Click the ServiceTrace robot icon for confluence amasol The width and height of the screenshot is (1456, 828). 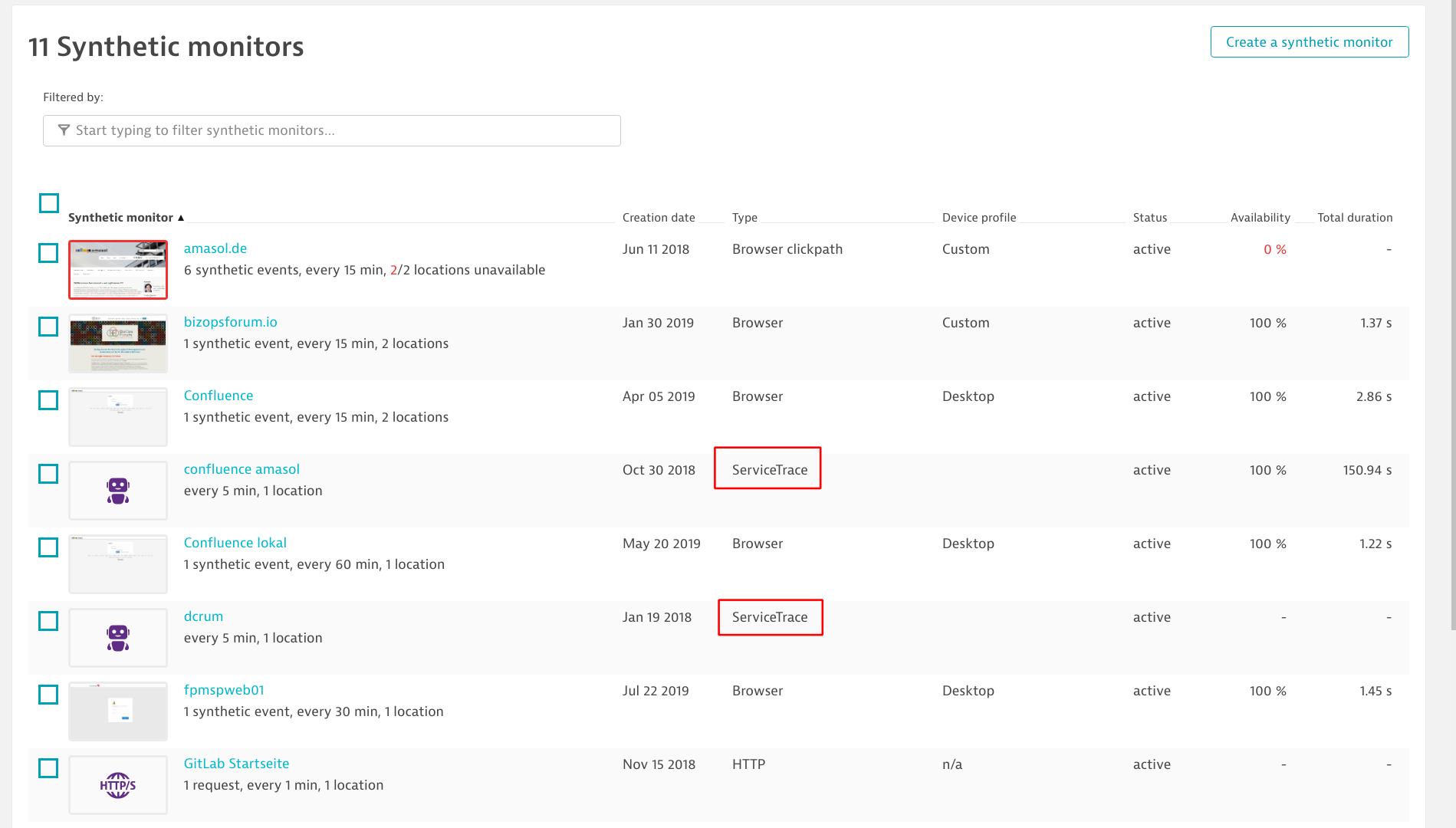coord(118,490)
